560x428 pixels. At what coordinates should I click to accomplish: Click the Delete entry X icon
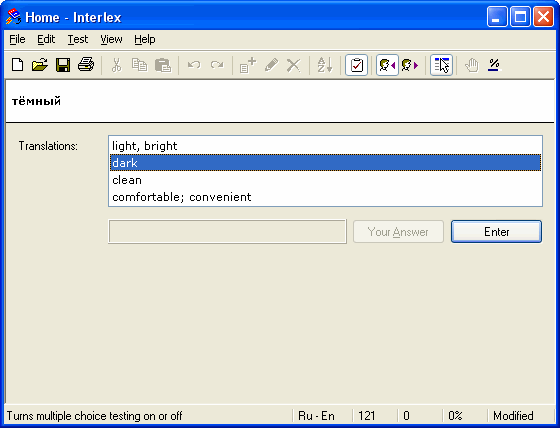294,65
